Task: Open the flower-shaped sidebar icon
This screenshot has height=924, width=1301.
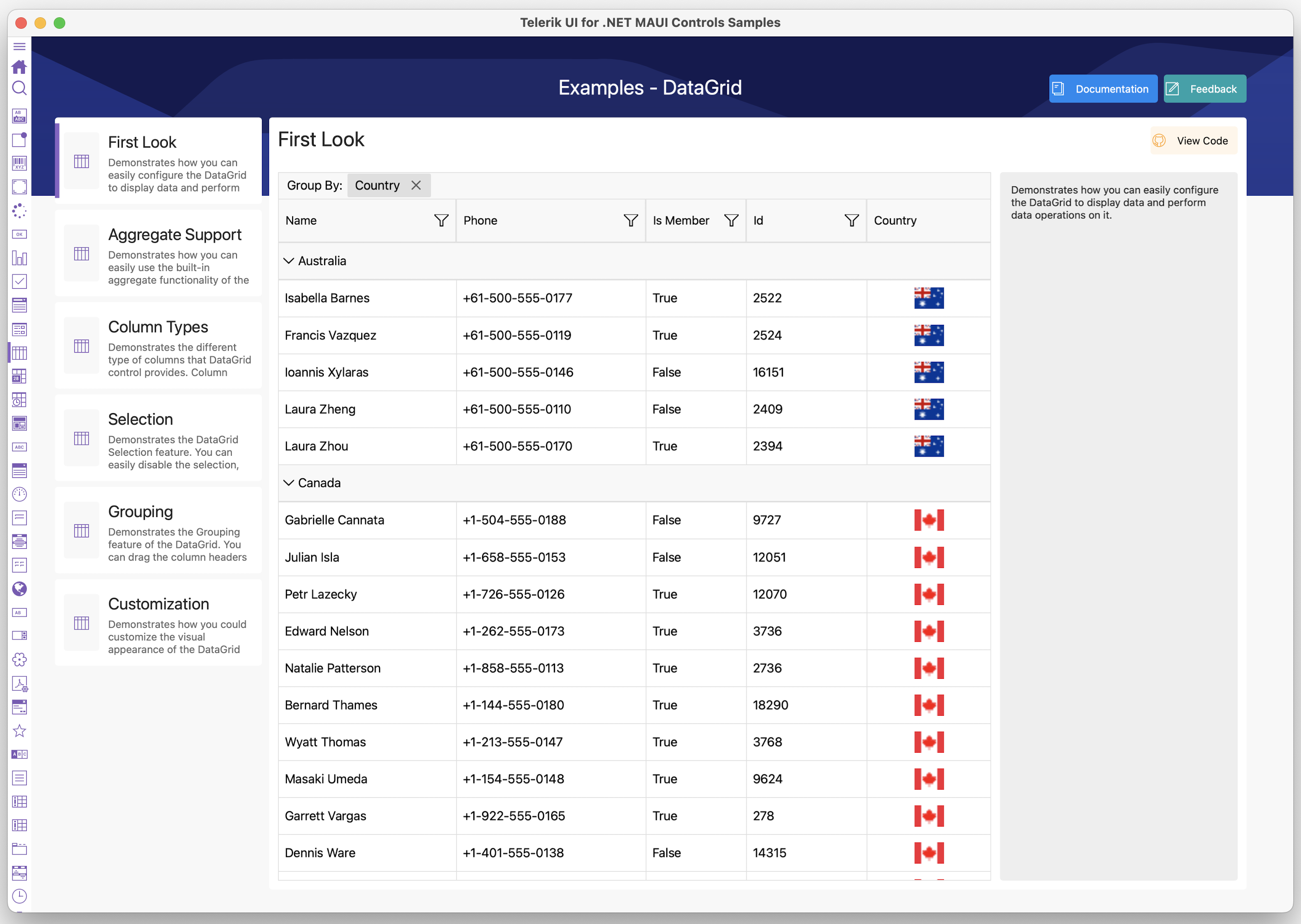Action: pyautogui.click(x=19, y=660)
